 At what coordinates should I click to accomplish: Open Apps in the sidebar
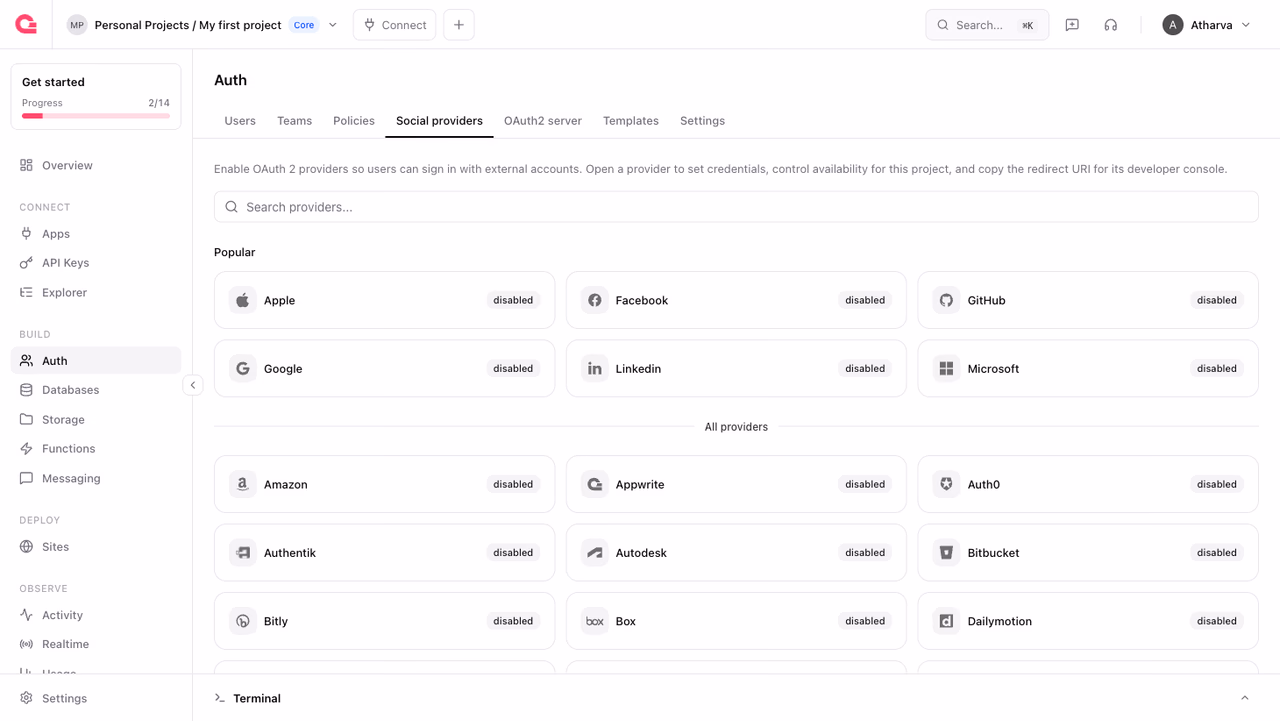[x=96, y=234]
